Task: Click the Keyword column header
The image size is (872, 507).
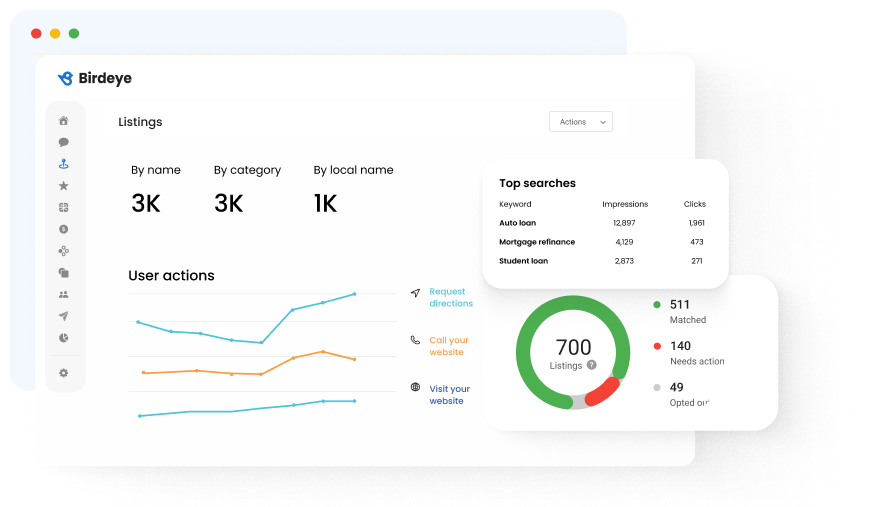Action: [515, 204]
